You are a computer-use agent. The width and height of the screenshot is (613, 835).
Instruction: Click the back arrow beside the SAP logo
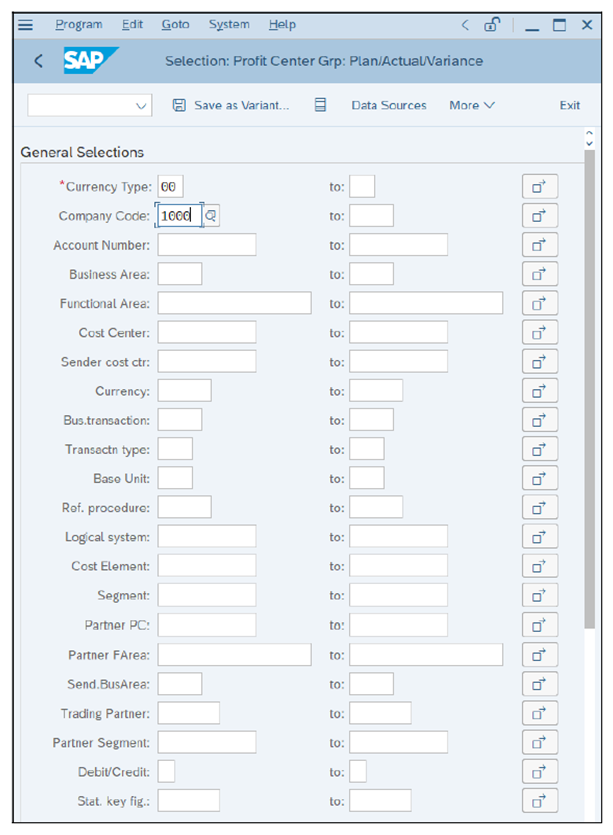[37, 60]
